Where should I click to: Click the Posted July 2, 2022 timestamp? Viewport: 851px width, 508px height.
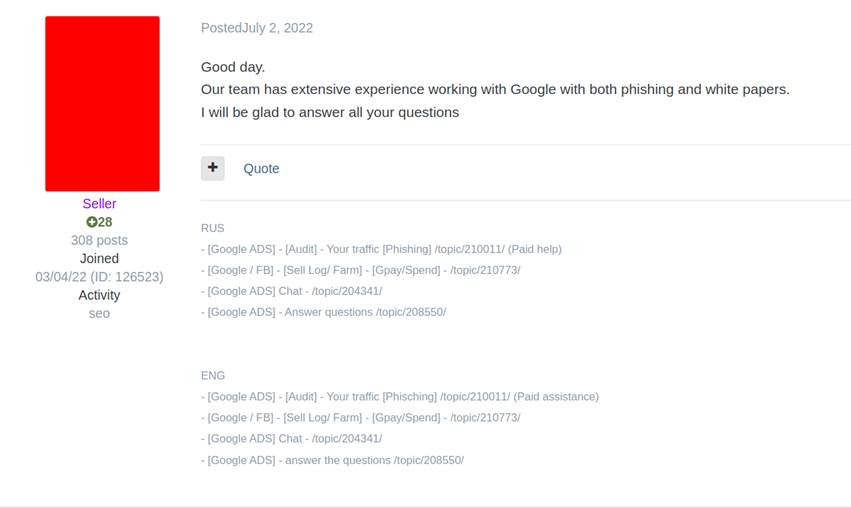tap(257, 28)
